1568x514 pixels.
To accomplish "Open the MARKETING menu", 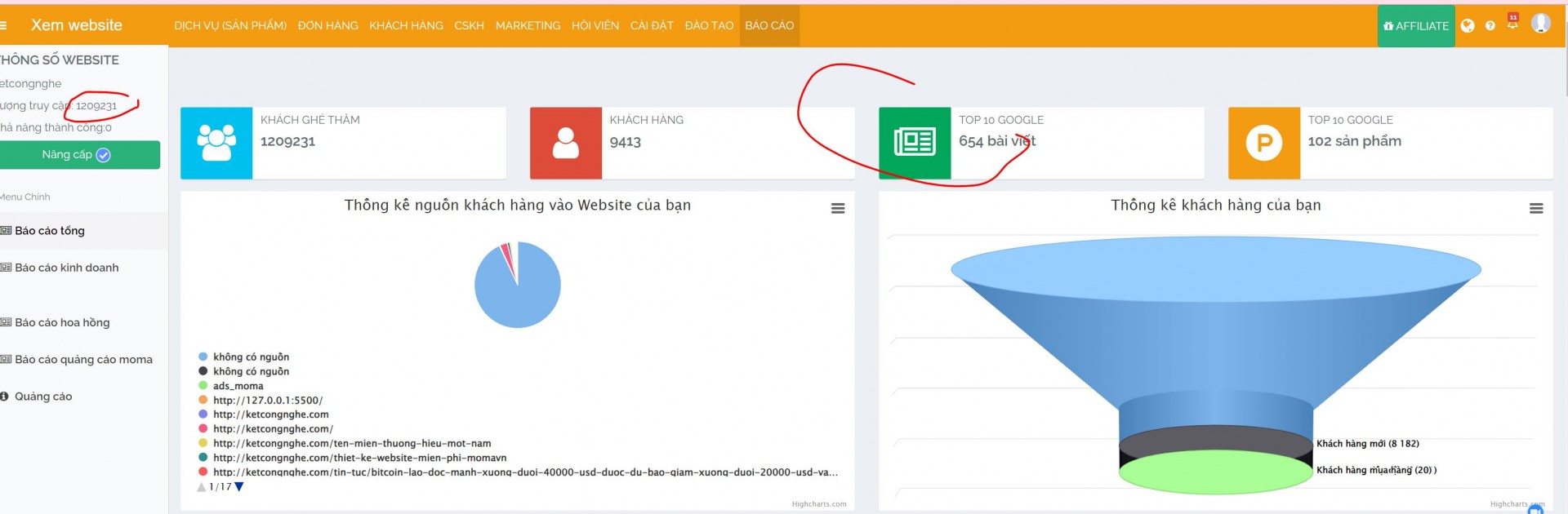I will click(x=528, y=26).
